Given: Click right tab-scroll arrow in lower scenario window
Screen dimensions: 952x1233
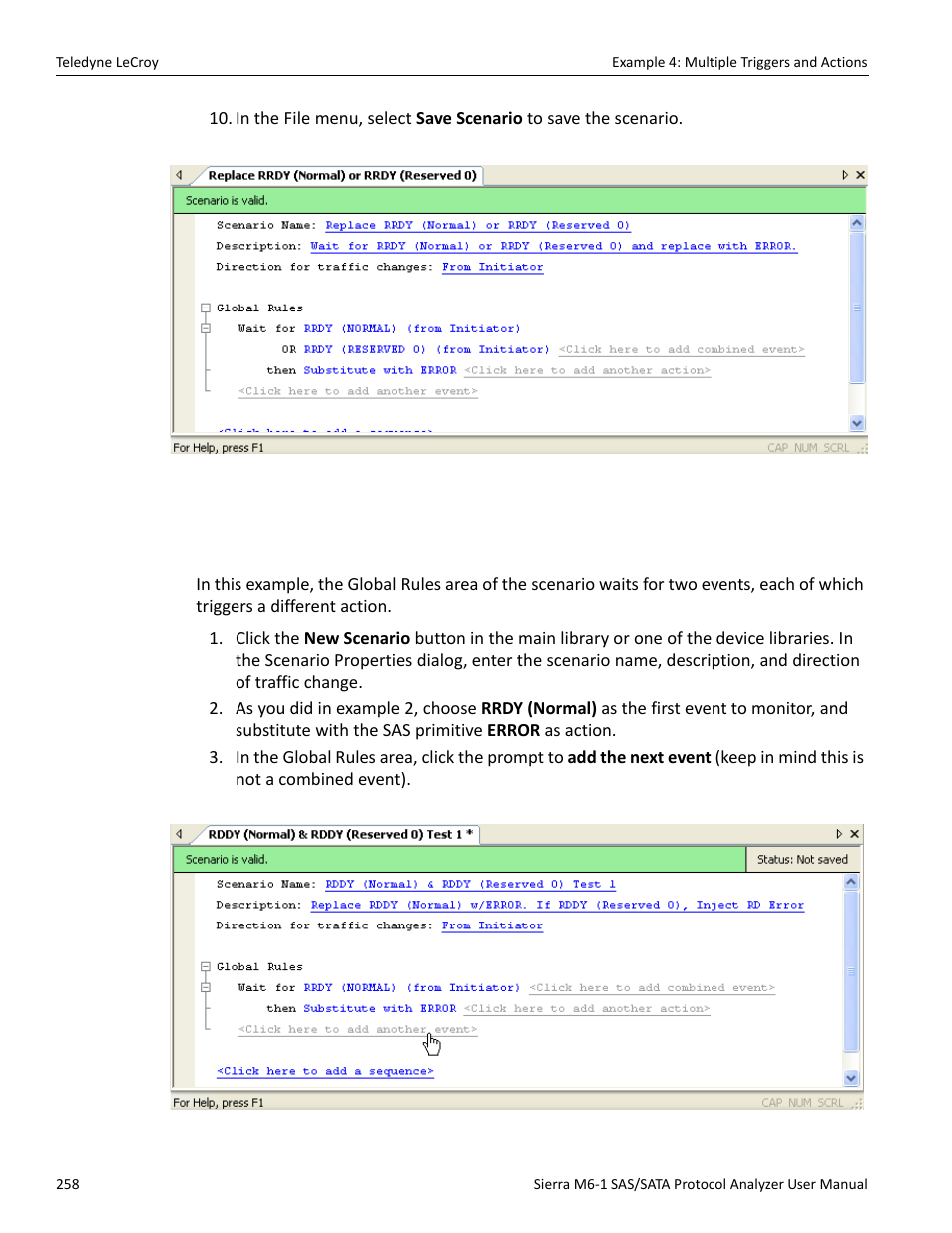Looking at the screenshot, I should [x=839, y=834].
